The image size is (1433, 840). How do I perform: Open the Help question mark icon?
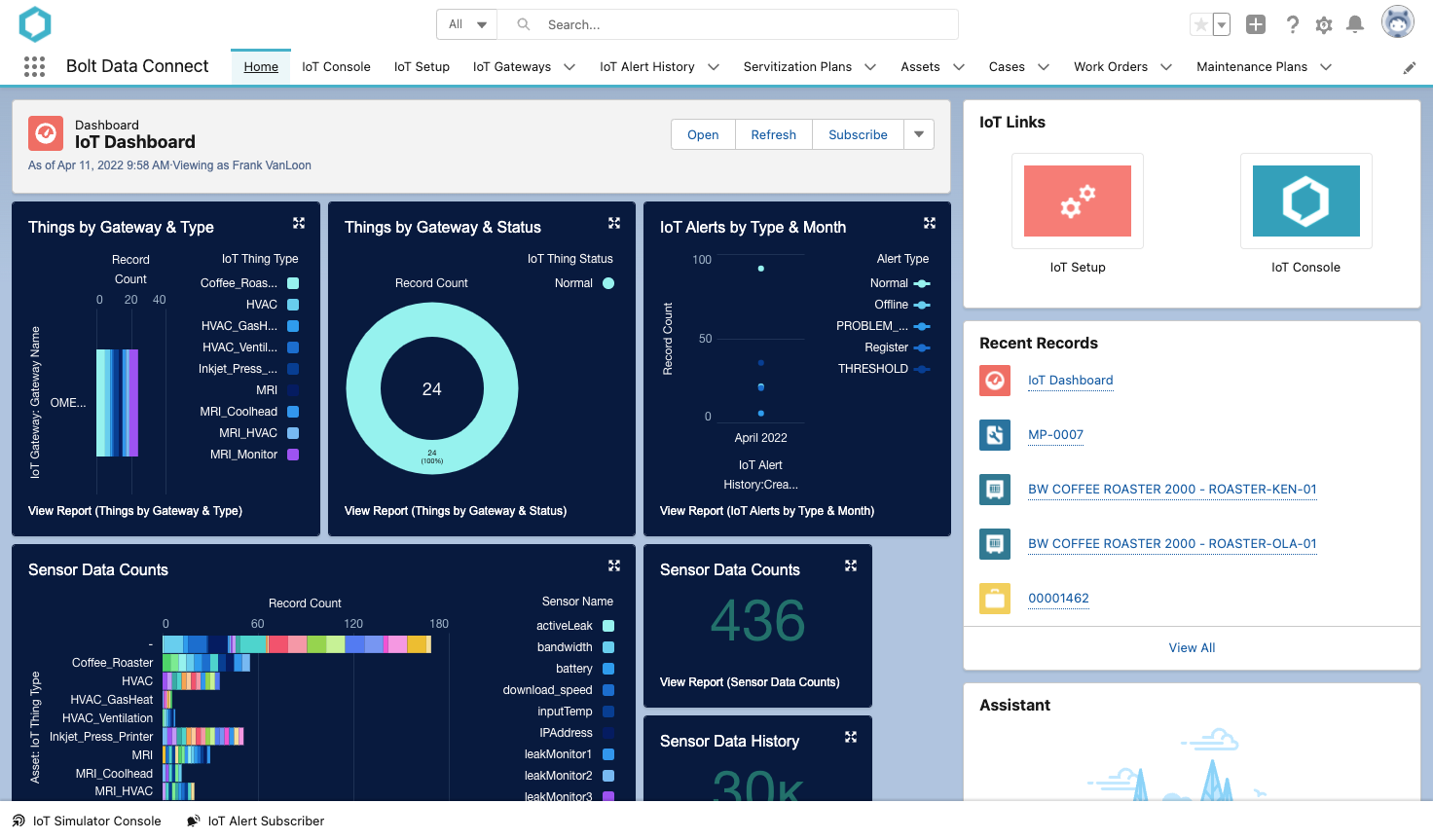tap(1292, 24)
